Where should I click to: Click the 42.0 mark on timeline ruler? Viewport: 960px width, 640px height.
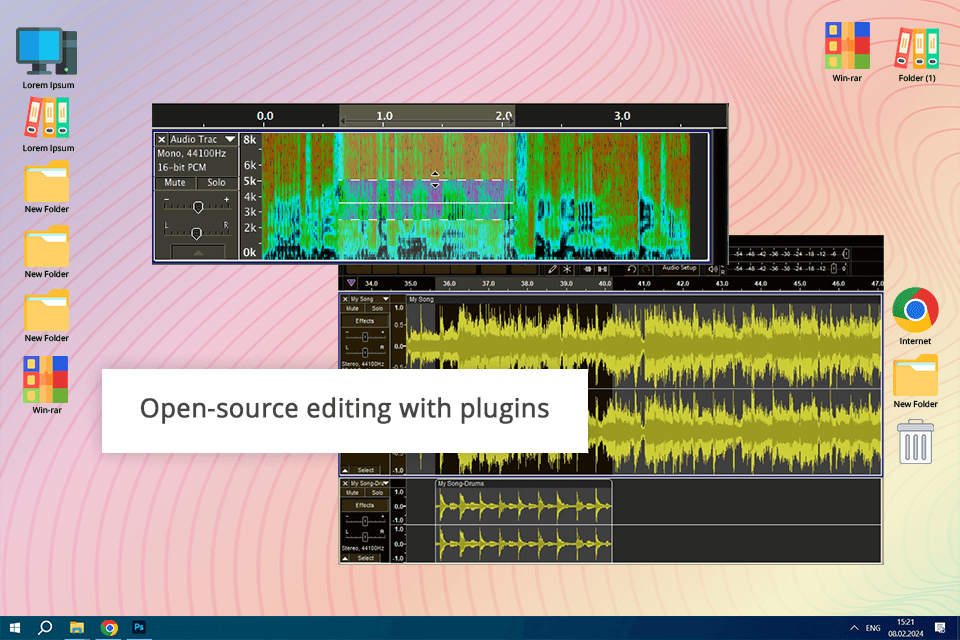[683, 284]
